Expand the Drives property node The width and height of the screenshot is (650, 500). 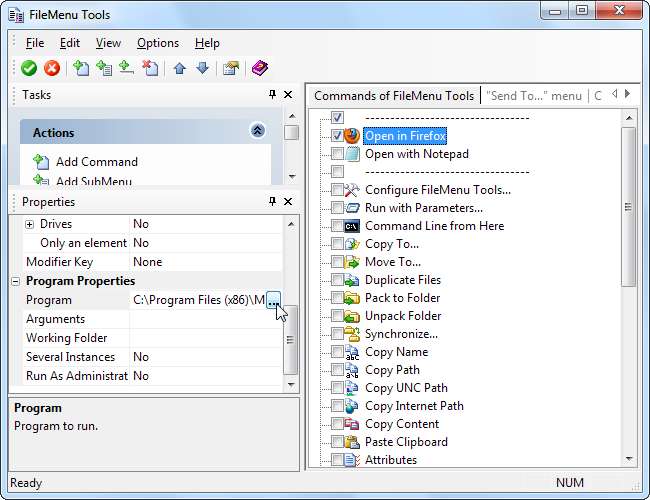(29, 224)
